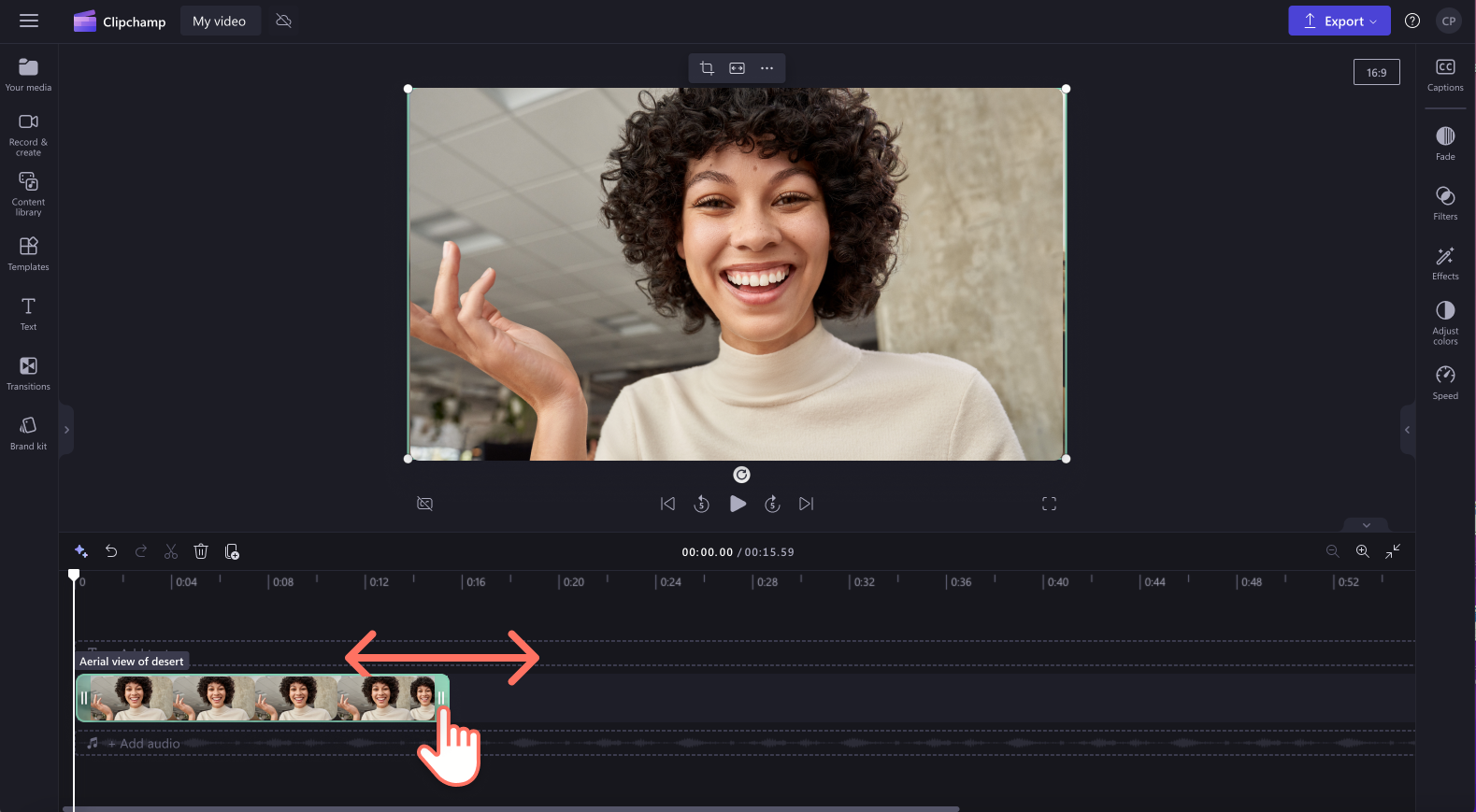Edit the My video title field
The width and height of the screenshot is (1476, 812).
click(x=220, y=21)
